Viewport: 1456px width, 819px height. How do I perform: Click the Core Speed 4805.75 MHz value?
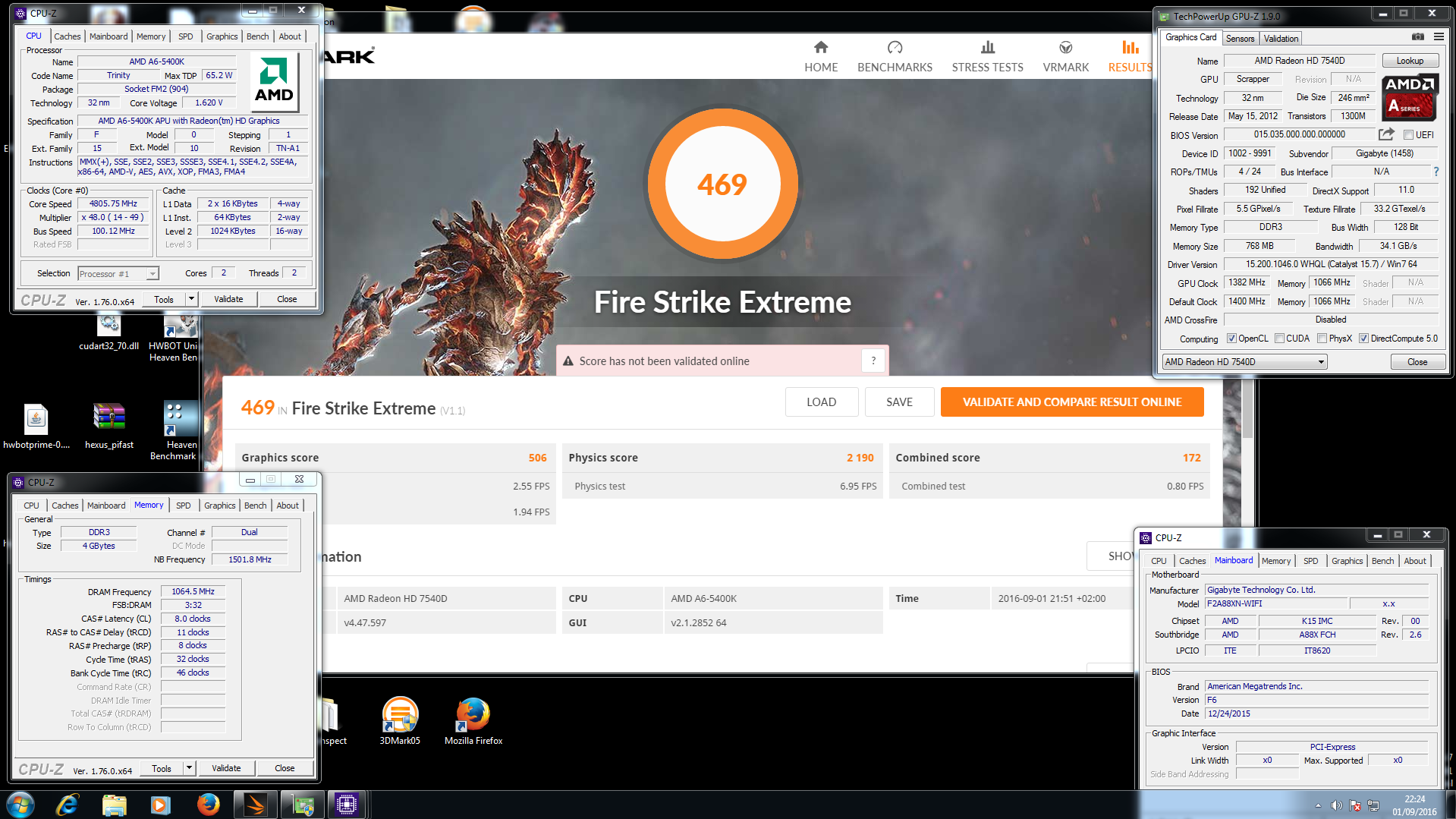(113, 203)
